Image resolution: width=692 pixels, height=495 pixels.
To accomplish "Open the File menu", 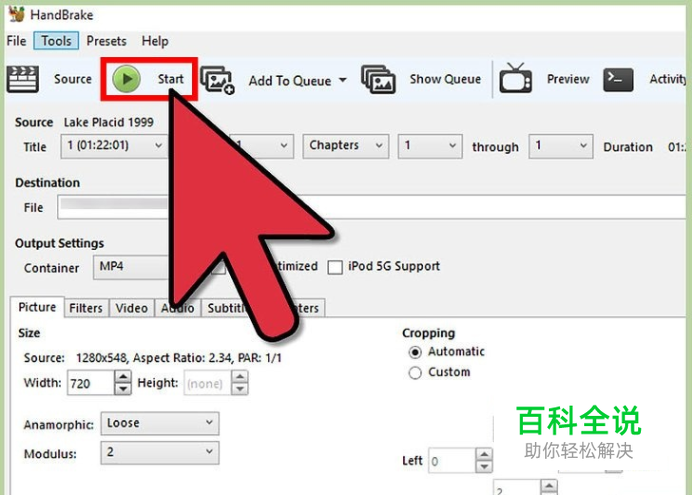I will [x=16, y=41].
